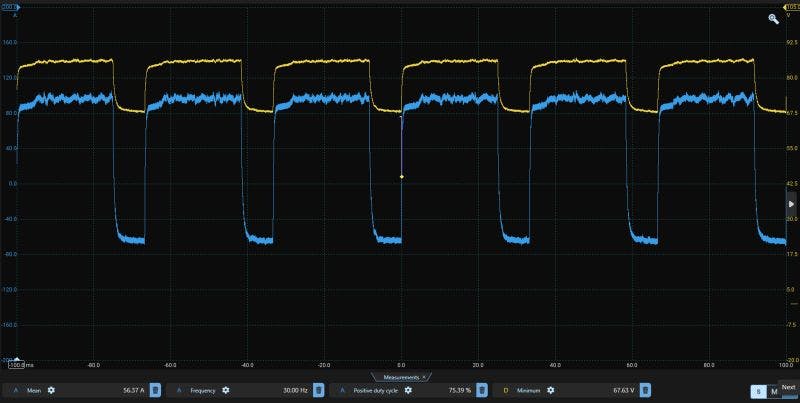
Task: Close the Measurements panel tab
Action: (x=424, y=377)
